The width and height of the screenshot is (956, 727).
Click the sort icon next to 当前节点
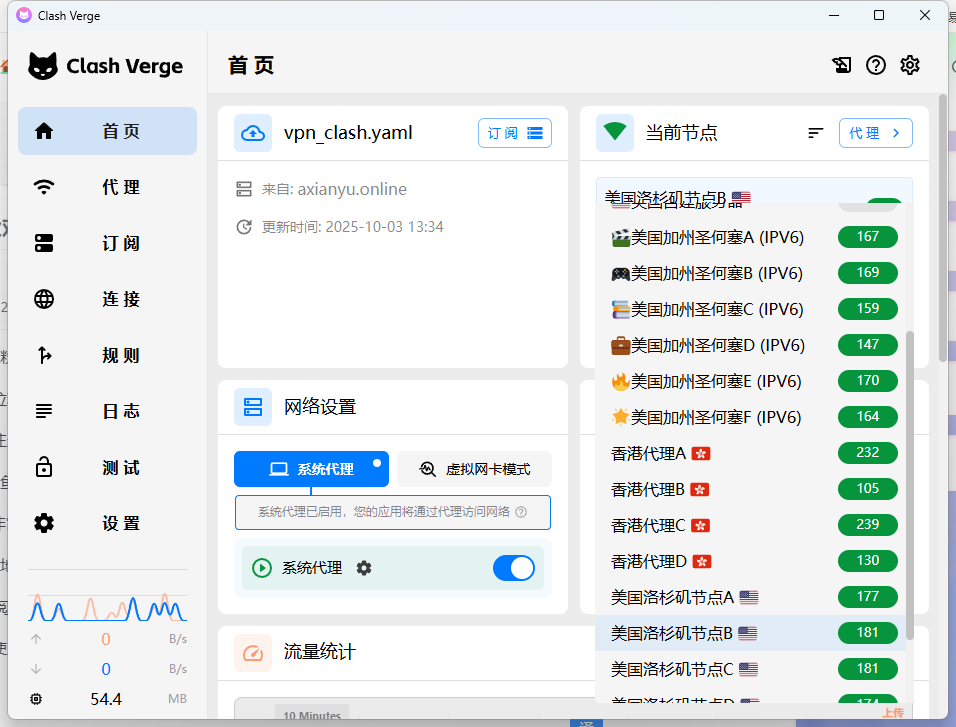816,133
